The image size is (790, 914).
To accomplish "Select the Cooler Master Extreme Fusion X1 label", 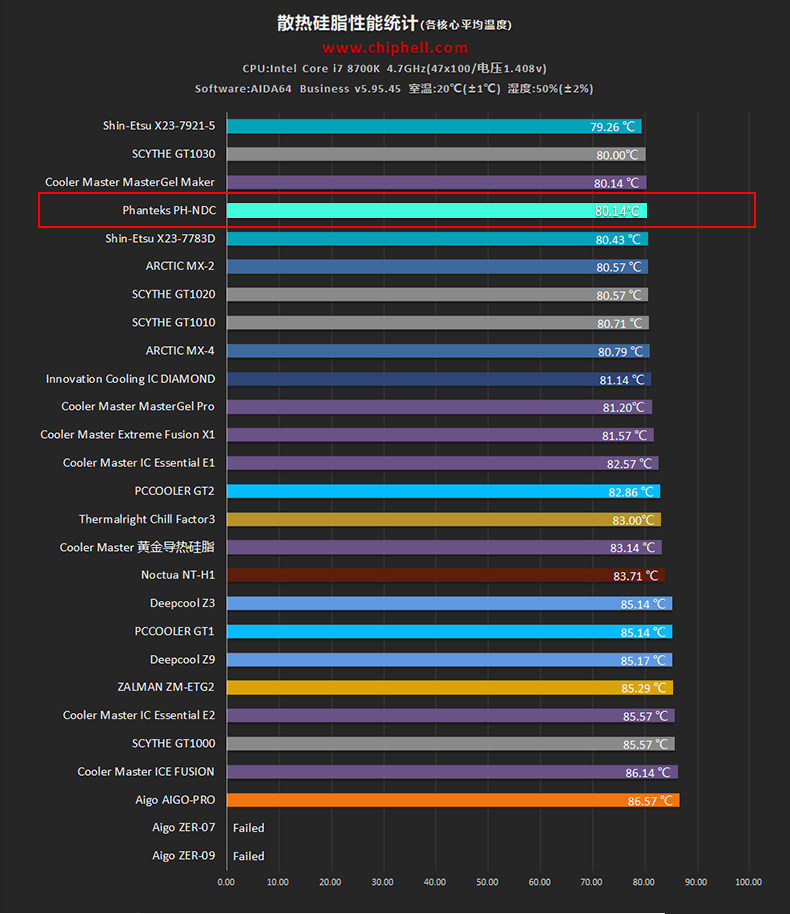I will 128,435.
